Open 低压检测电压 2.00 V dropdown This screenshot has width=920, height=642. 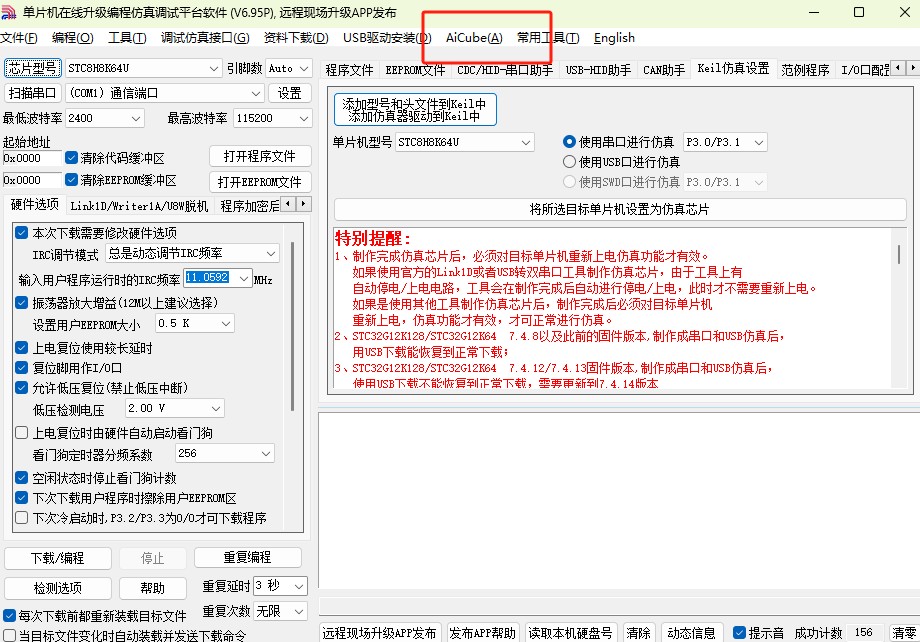coord(175,408)
